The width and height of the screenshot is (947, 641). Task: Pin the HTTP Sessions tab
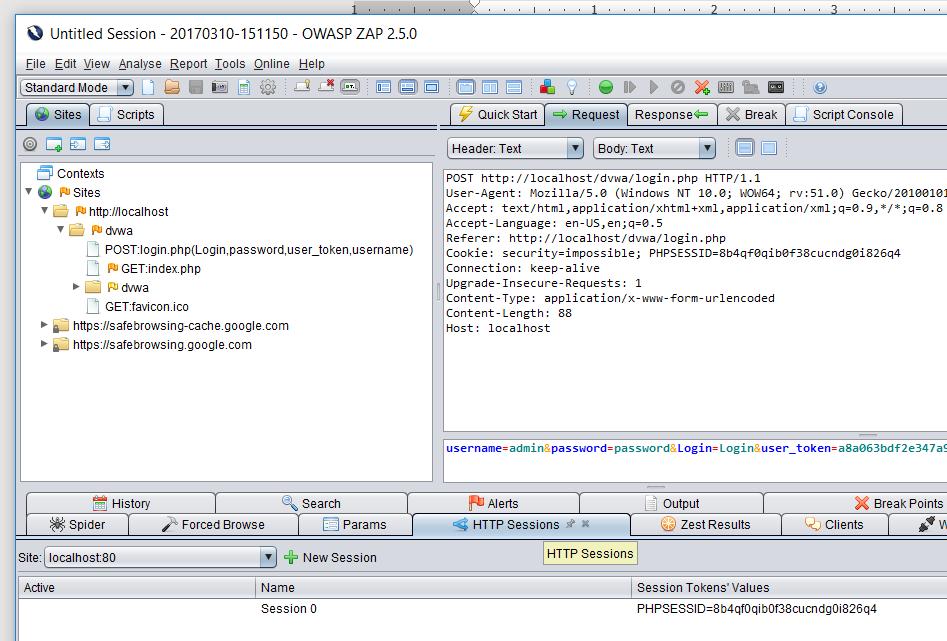point(571,524)
